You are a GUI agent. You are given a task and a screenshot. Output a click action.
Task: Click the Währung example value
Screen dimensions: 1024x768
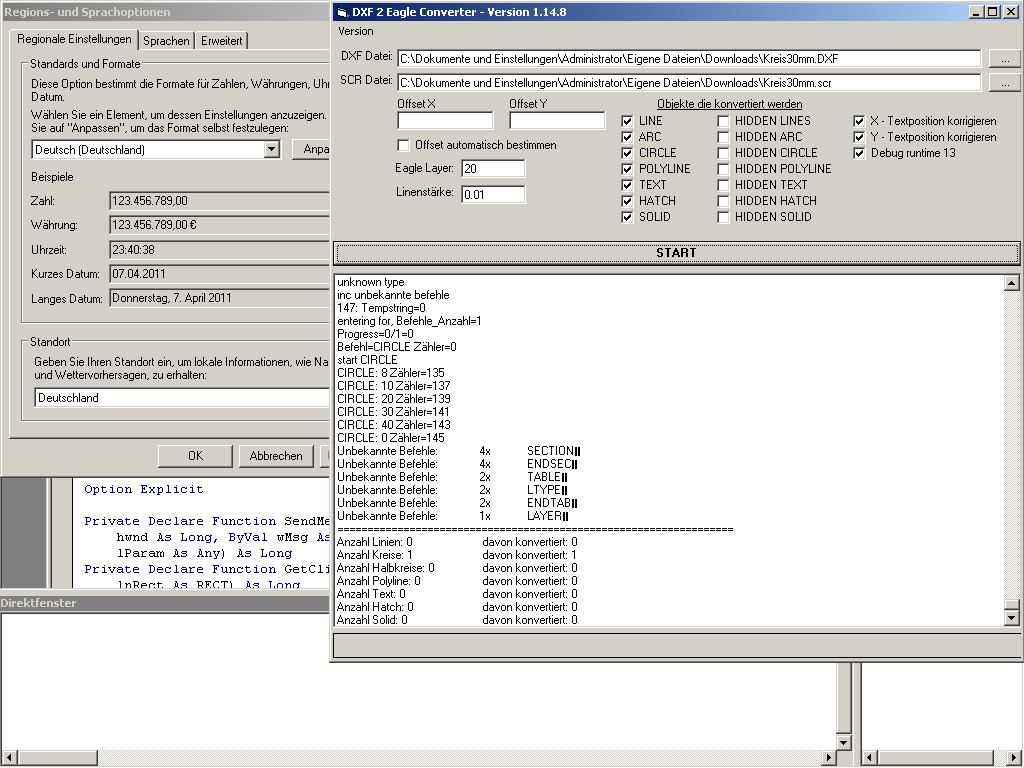tap(220, 225)
